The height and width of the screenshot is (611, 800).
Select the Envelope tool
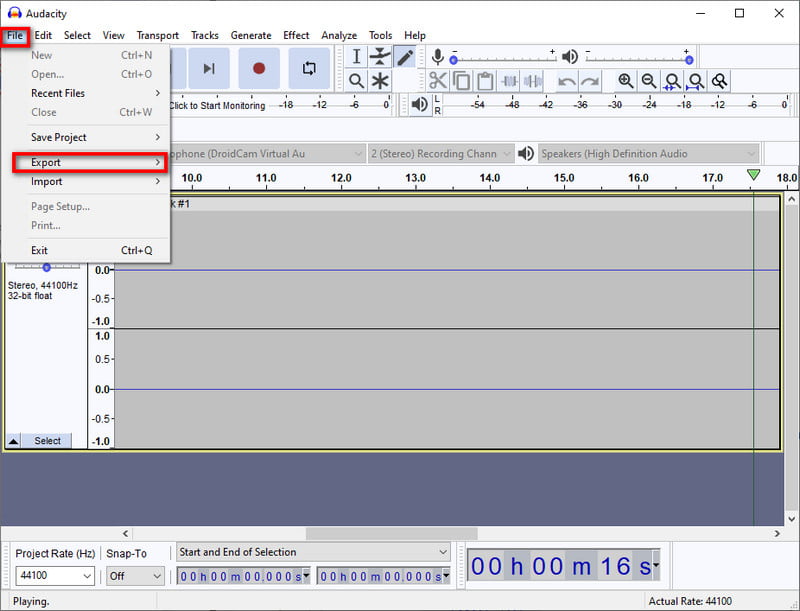(380, 57)
